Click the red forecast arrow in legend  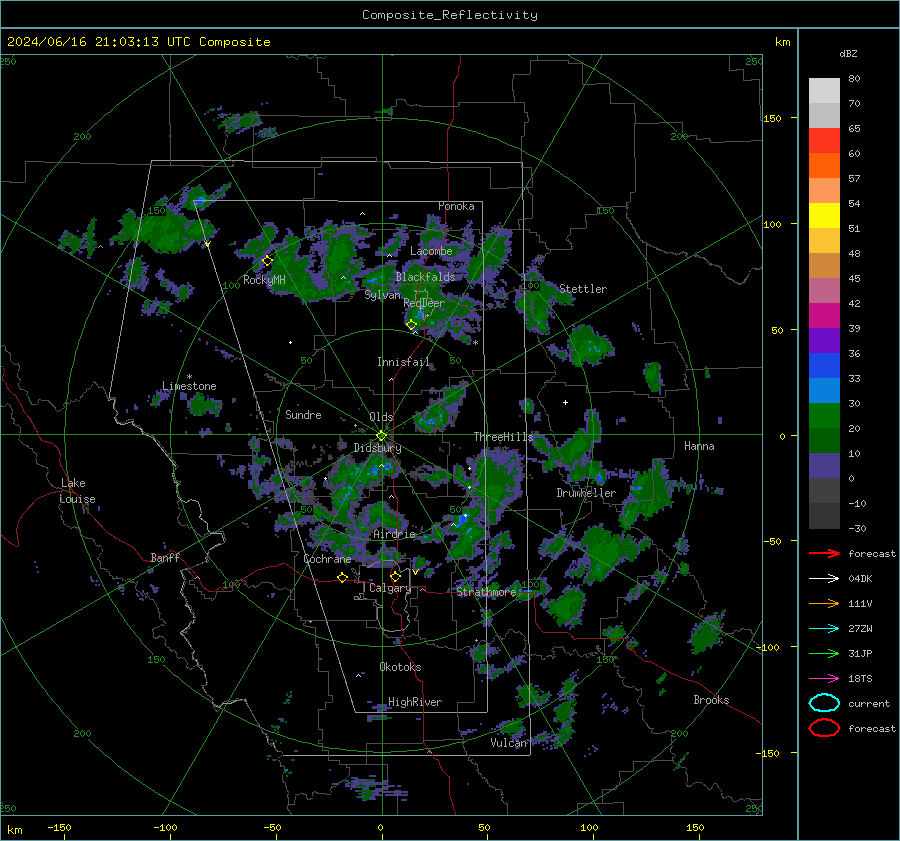coord(824,553)
